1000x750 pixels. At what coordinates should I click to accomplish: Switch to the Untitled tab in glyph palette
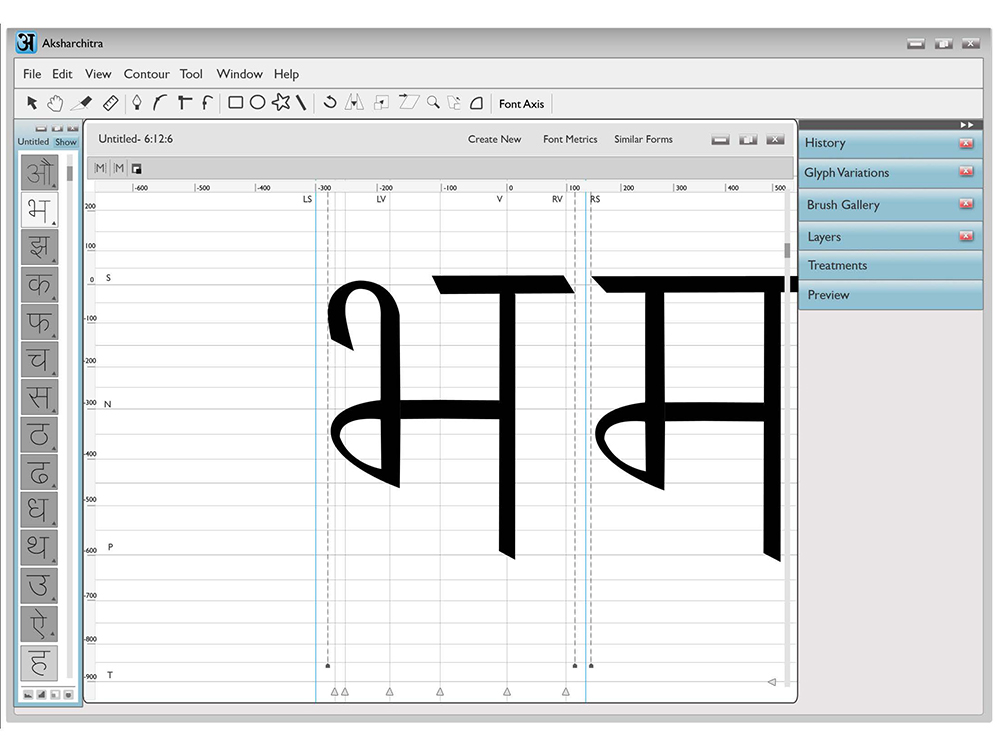tap(33, 142)
